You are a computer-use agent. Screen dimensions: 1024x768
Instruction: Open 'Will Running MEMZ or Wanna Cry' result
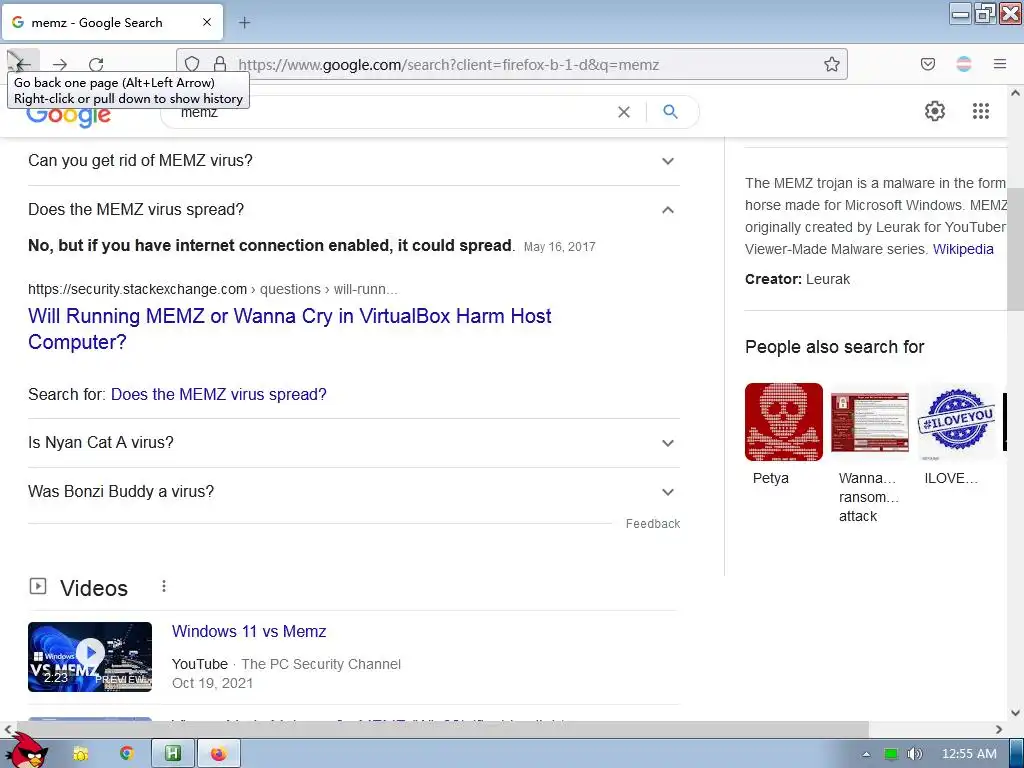289,328
